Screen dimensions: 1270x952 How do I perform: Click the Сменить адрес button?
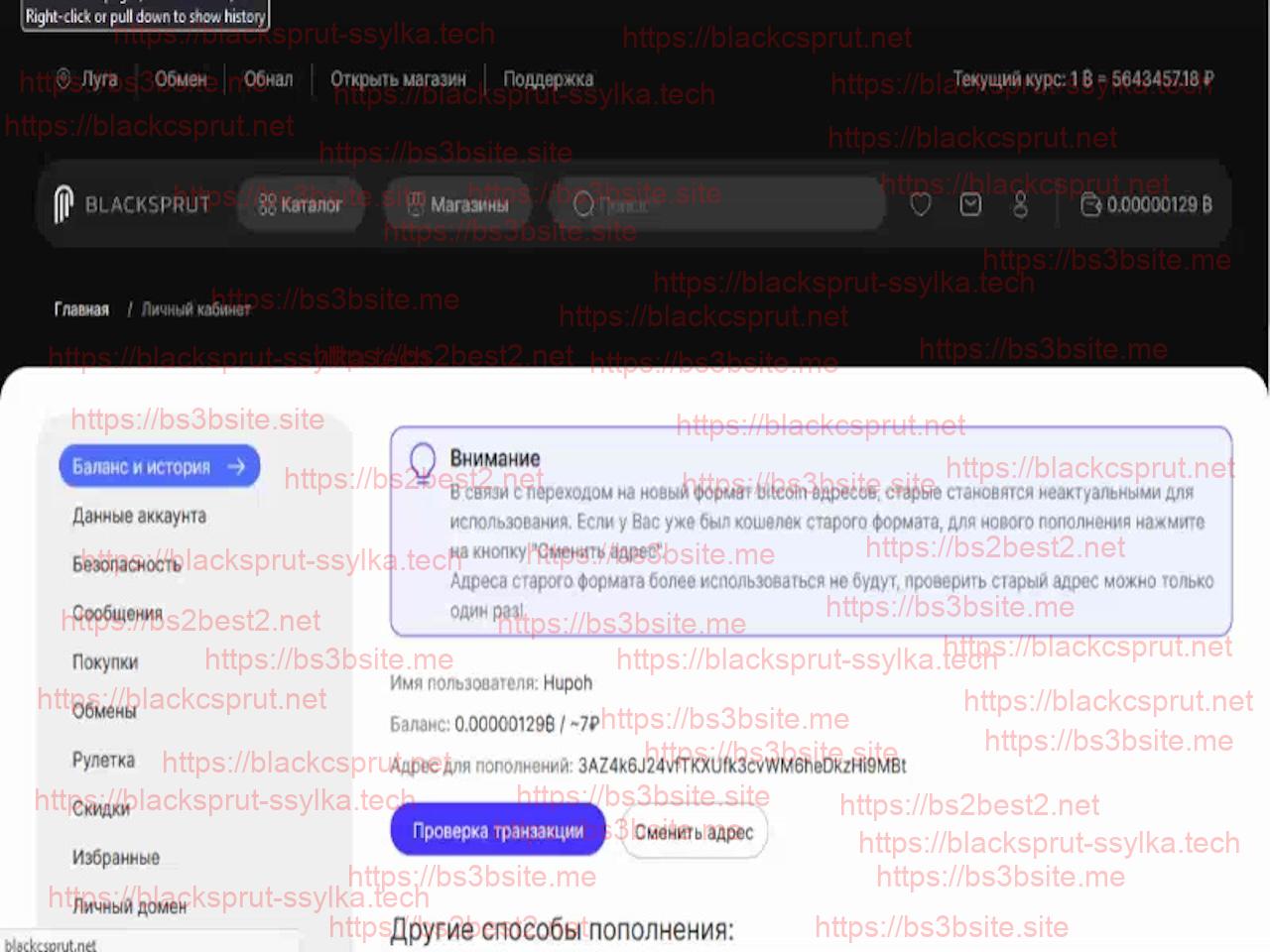(694, 832)
